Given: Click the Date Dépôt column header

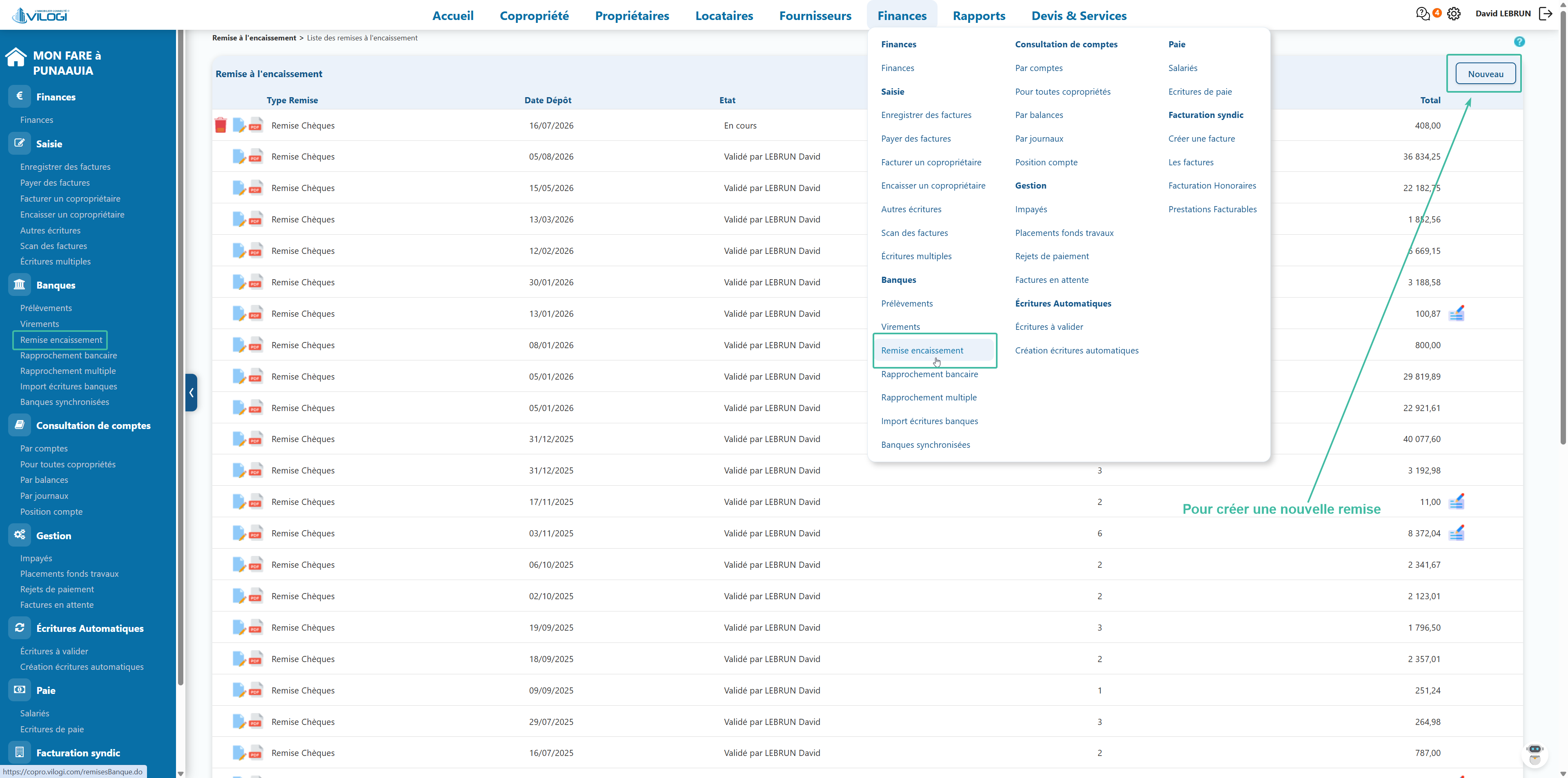Looking at the screenshot, I should [x=548, y=100].
